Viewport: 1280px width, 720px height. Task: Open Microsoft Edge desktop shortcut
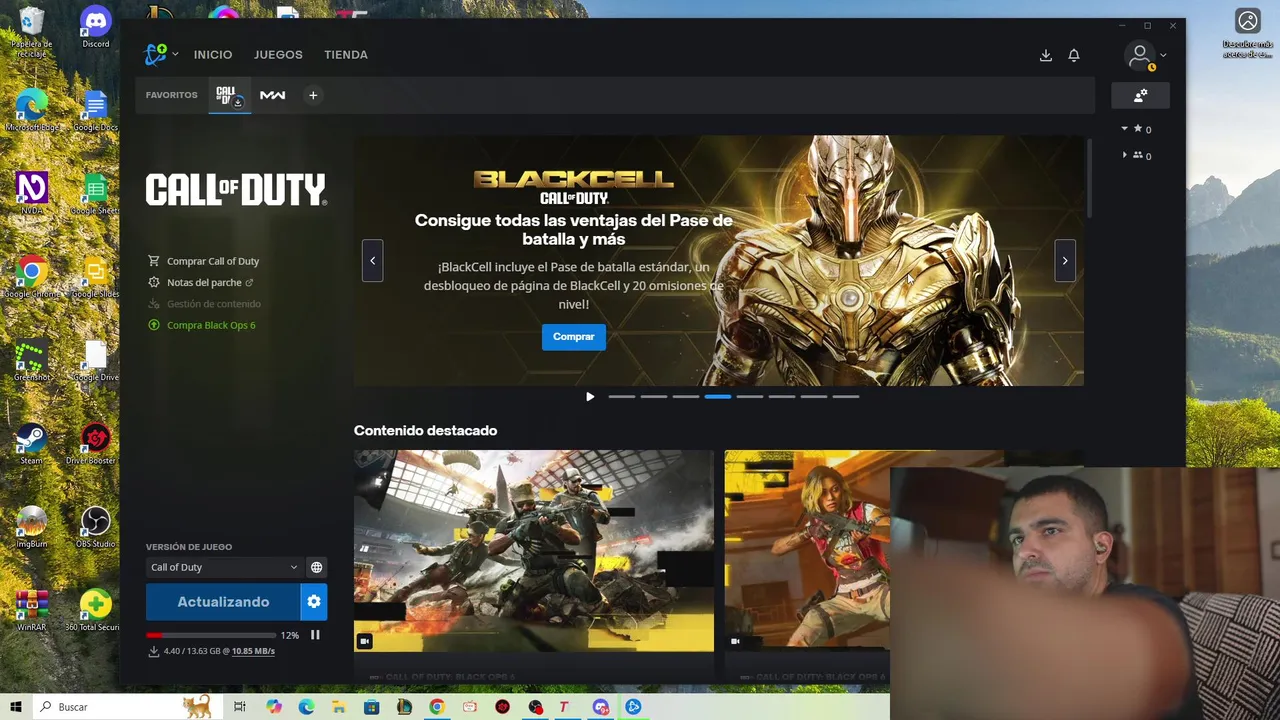click(32, 111)
